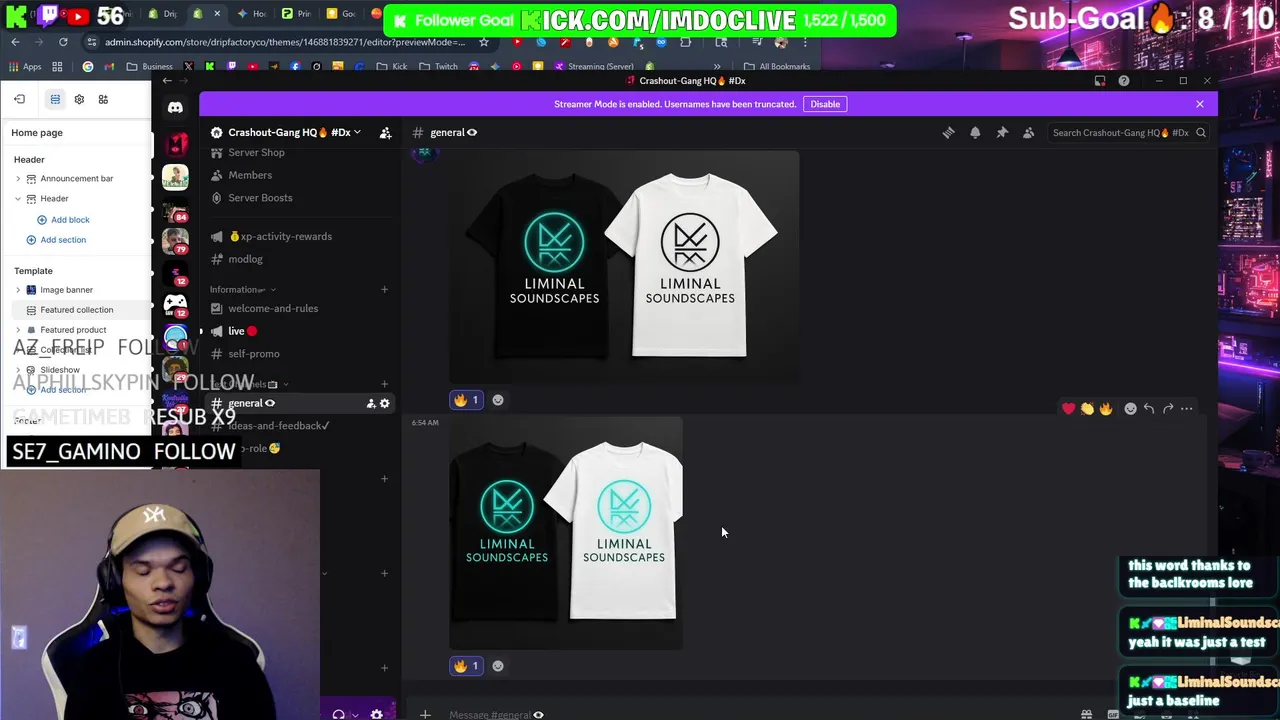Click reply arrow on message toolbar
The width and height of the screenshot is (1280, 720).
[1149, 408]
